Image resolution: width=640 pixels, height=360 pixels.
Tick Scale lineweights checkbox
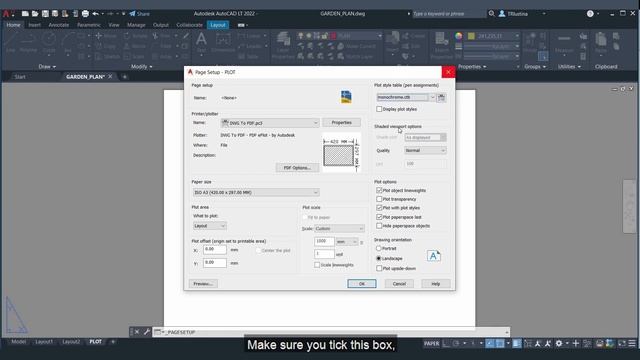317,265
